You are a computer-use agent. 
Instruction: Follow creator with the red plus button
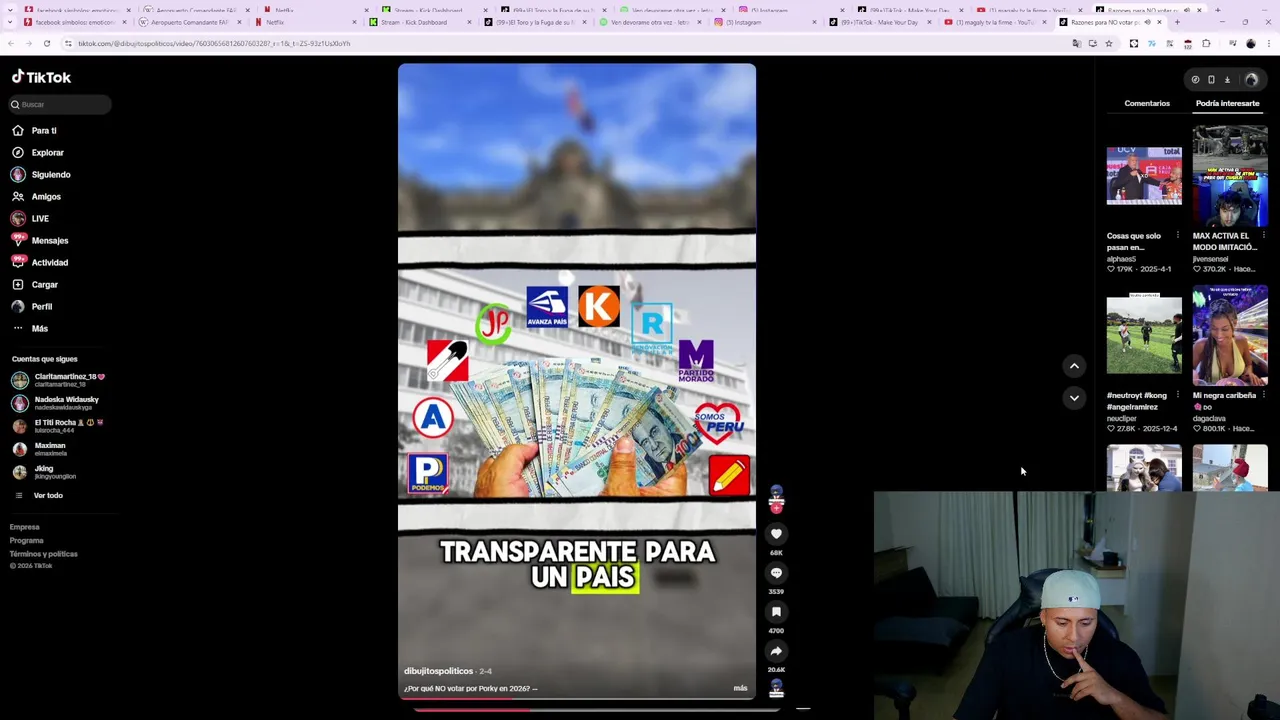[776, 508]
